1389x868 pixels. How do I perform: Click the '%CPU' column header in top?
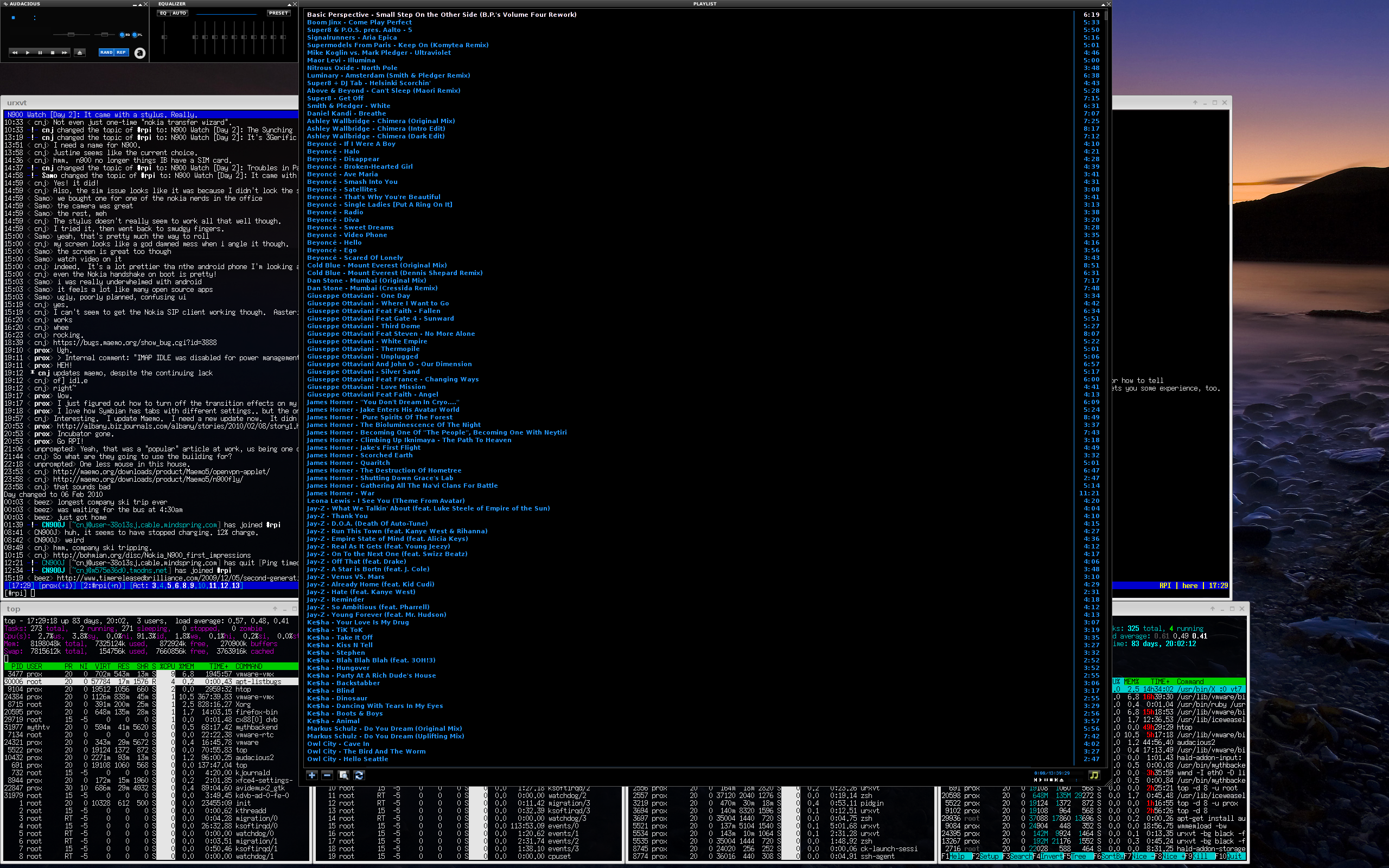(x=168, y=667)
